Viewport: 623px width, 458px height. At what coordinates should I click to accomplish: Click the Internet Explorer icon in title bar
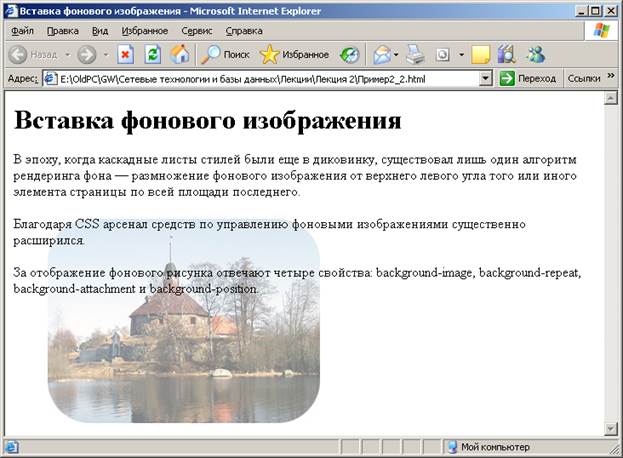(11, 11)
